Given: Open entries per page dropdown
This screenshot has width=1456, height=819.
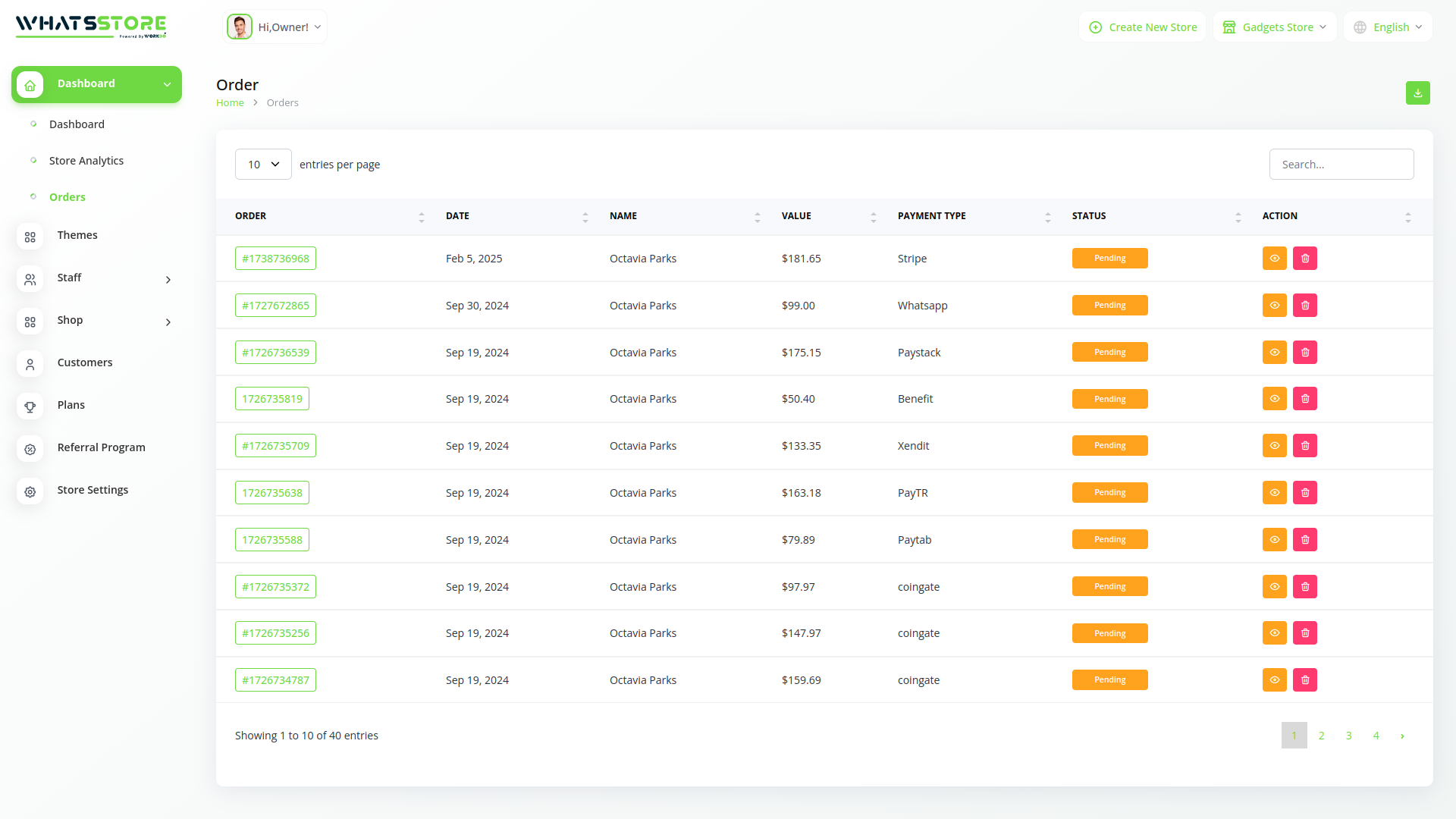Looking at the screenshot, I should pyautogui.click(x=263, y=165).
